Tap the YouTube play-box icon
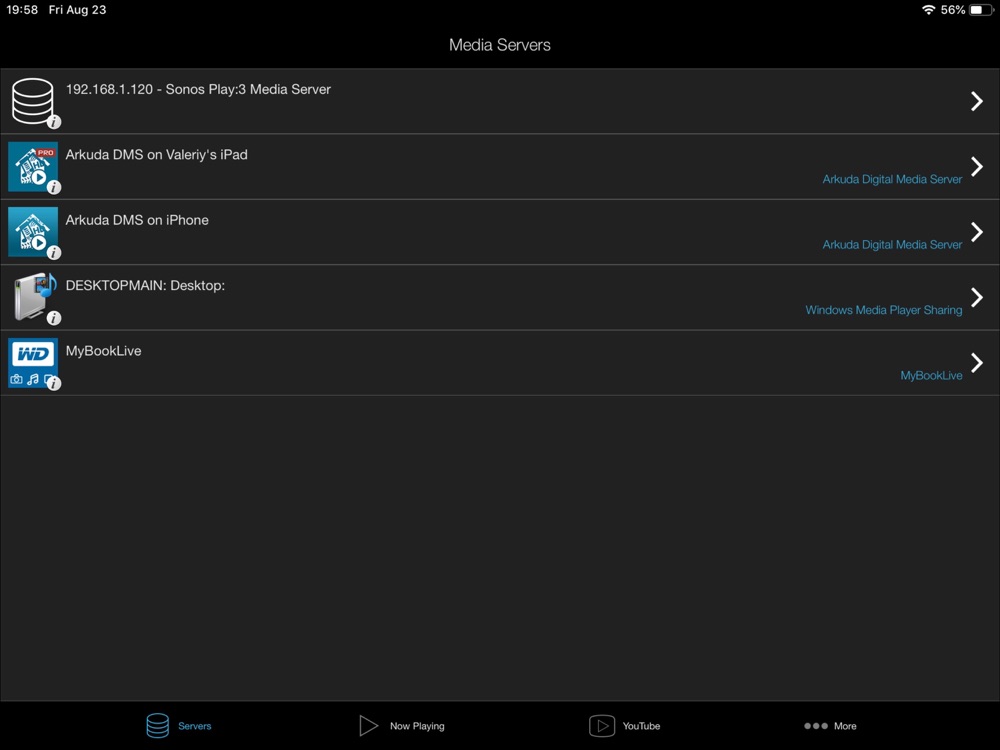1000x750 pixels. 601,726
